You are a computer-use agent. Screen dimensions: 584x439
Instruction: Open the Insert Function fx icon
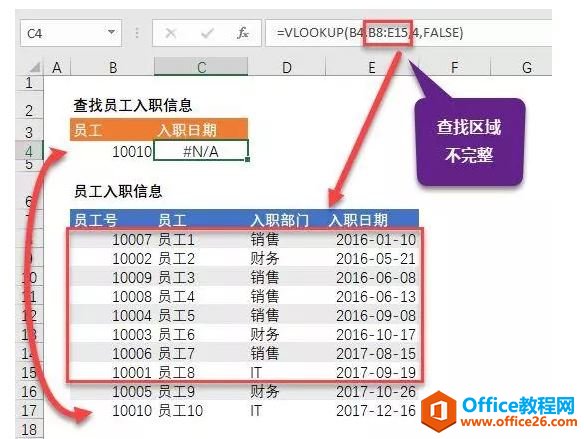pos(243,33)
